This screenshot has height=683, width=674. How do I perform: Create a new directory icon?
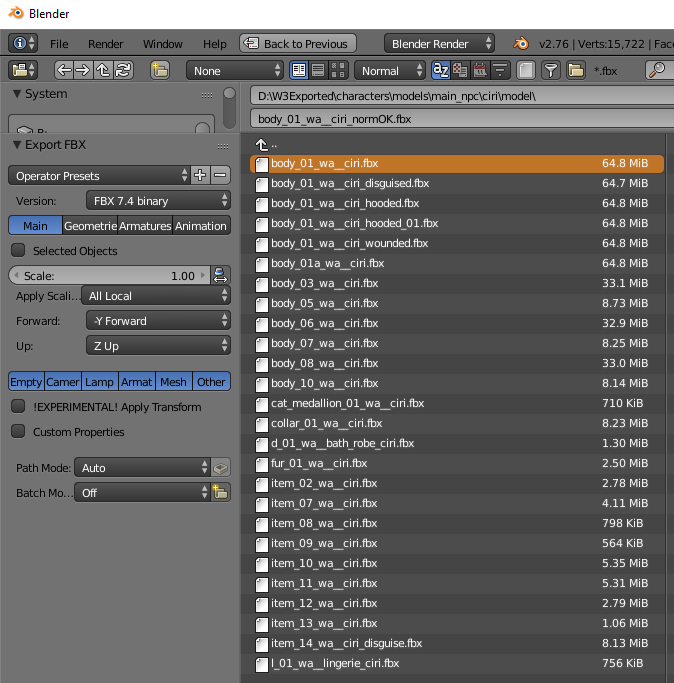[159, 70]
